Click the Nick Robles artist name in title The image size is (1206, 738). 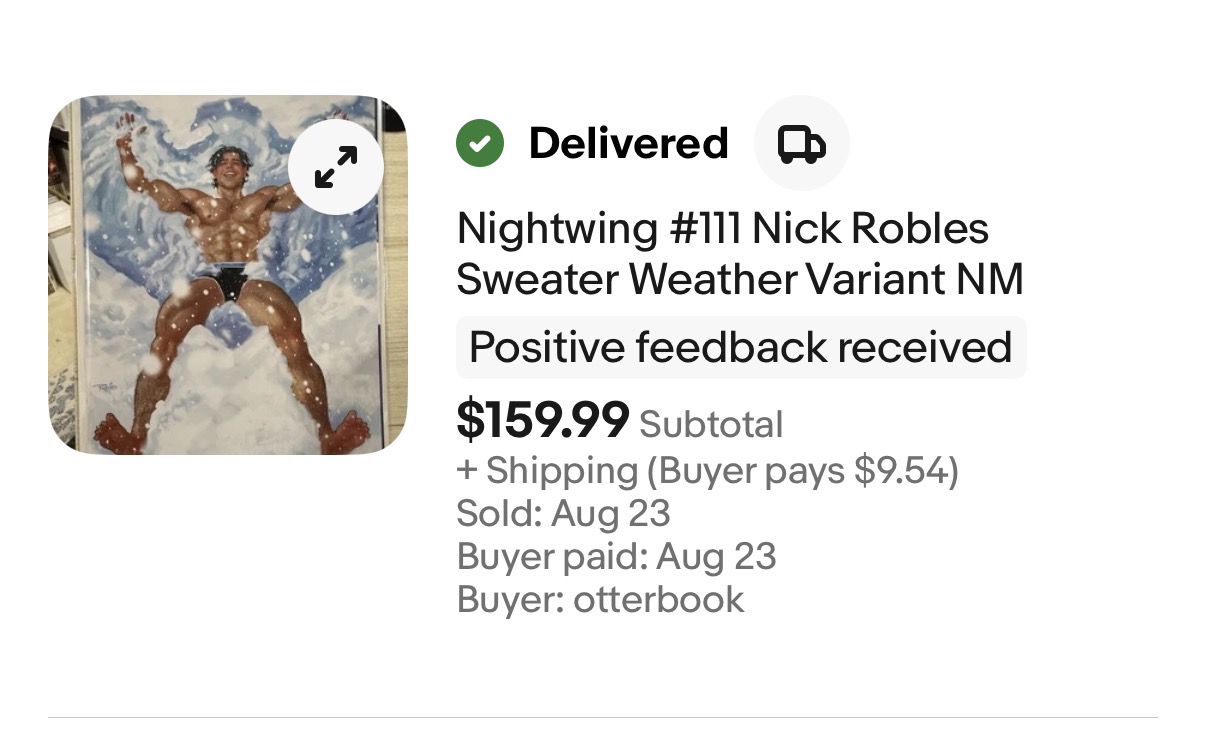coord(870,228)
